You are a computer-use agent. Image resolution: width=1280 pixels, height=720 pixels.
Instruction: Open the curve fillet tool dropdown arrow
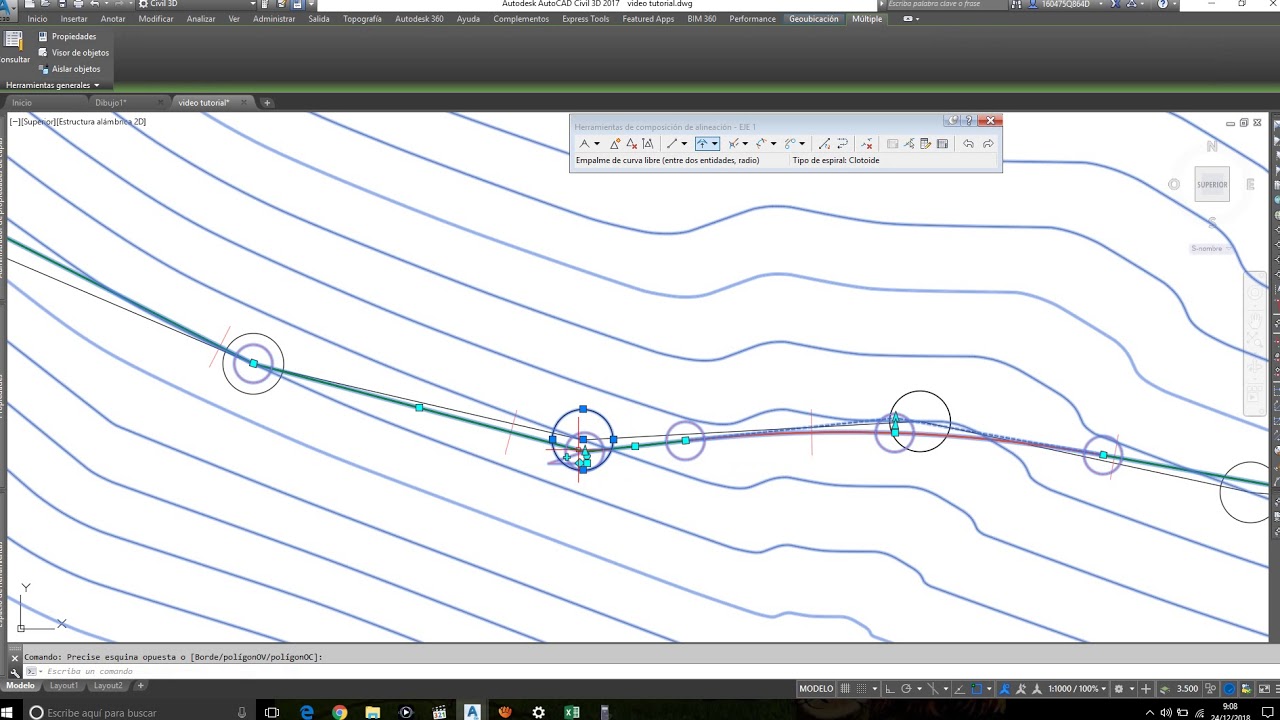[x=715, y=144]
